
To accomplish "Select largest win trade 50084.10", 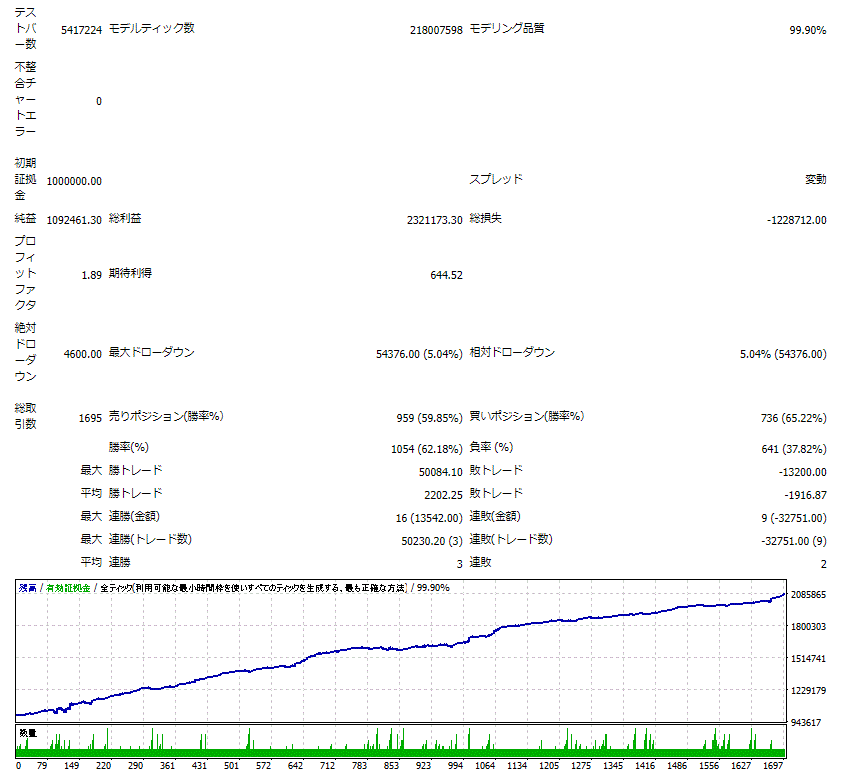I will point(441,473).
